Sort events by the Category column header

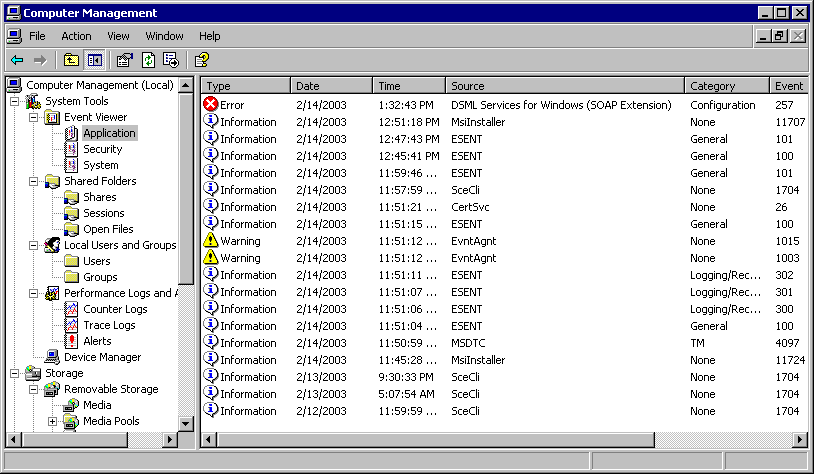click(x=727, y=86)
